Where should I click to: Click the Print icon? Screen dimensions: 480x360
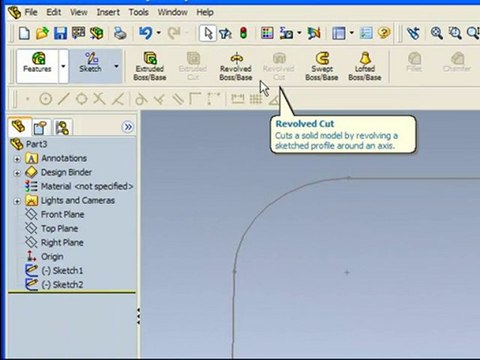tap(120, 33)
